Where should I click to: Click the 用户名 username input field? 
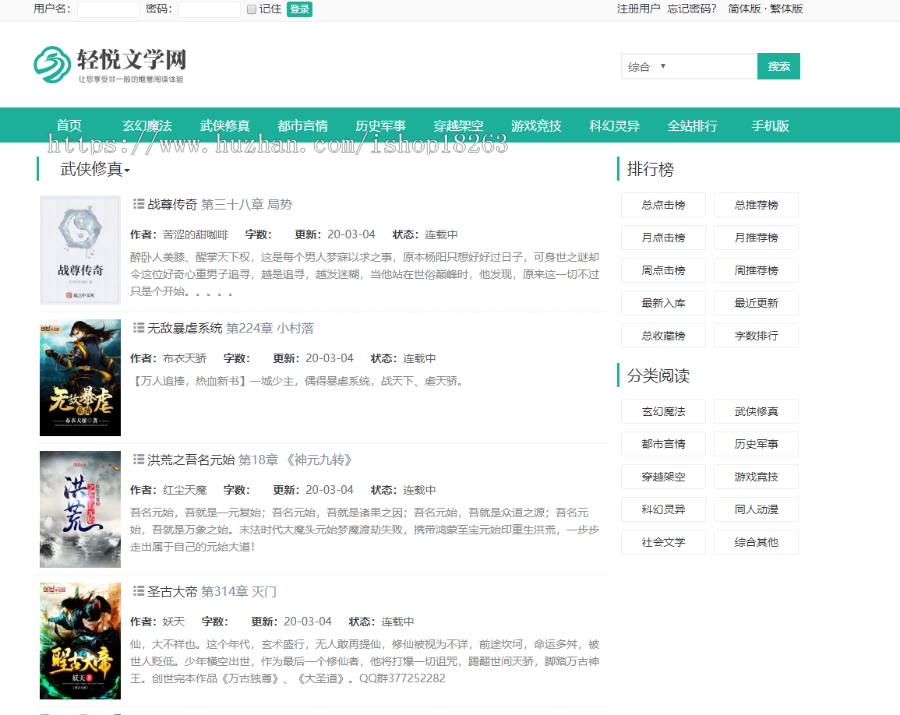coord(108,9)
